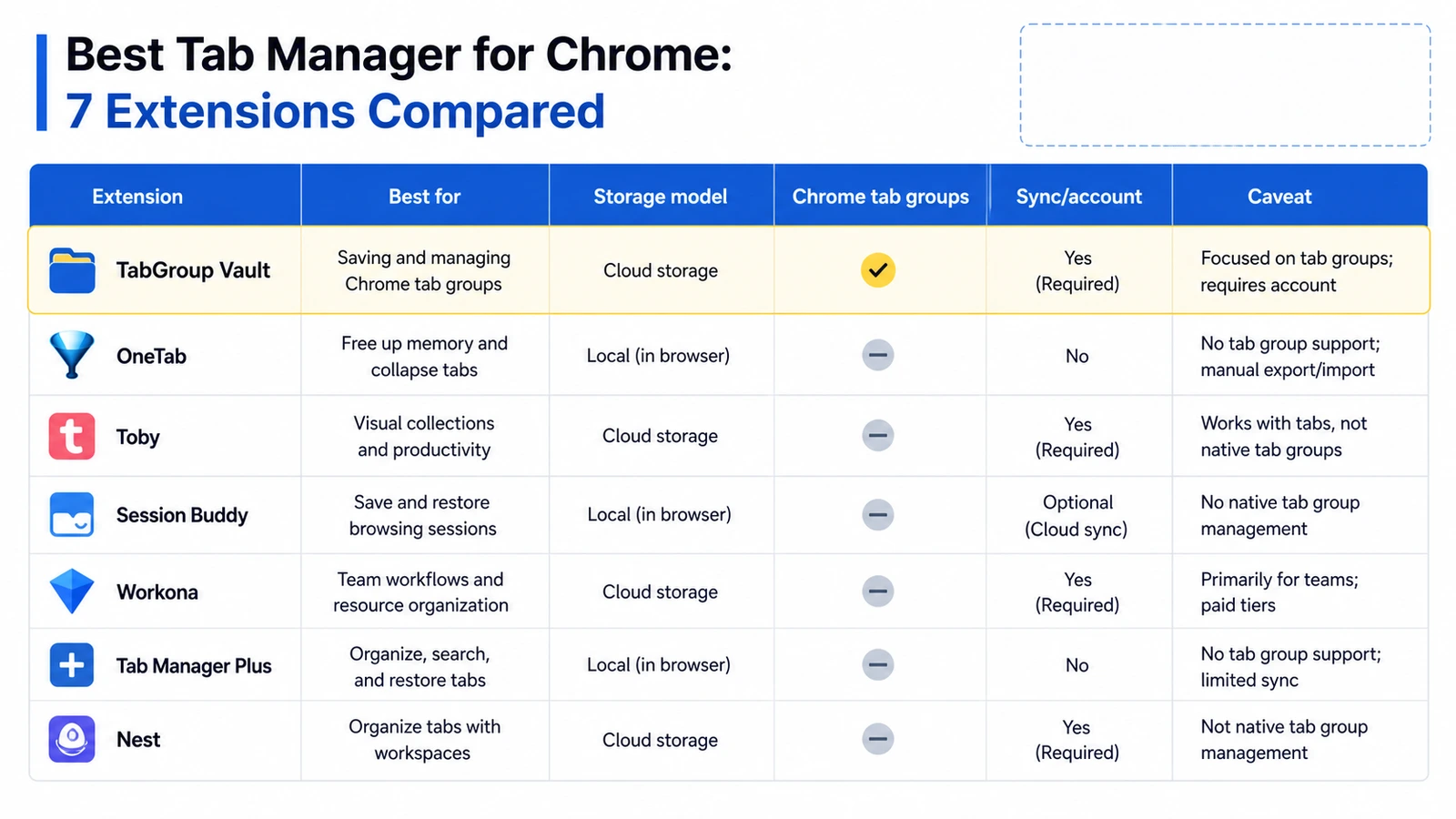Image resolution: width=1456 pixels, height=819 pixels.
Task: Click the Tab Manager Plus icon
Action: (x=72, y=665)
